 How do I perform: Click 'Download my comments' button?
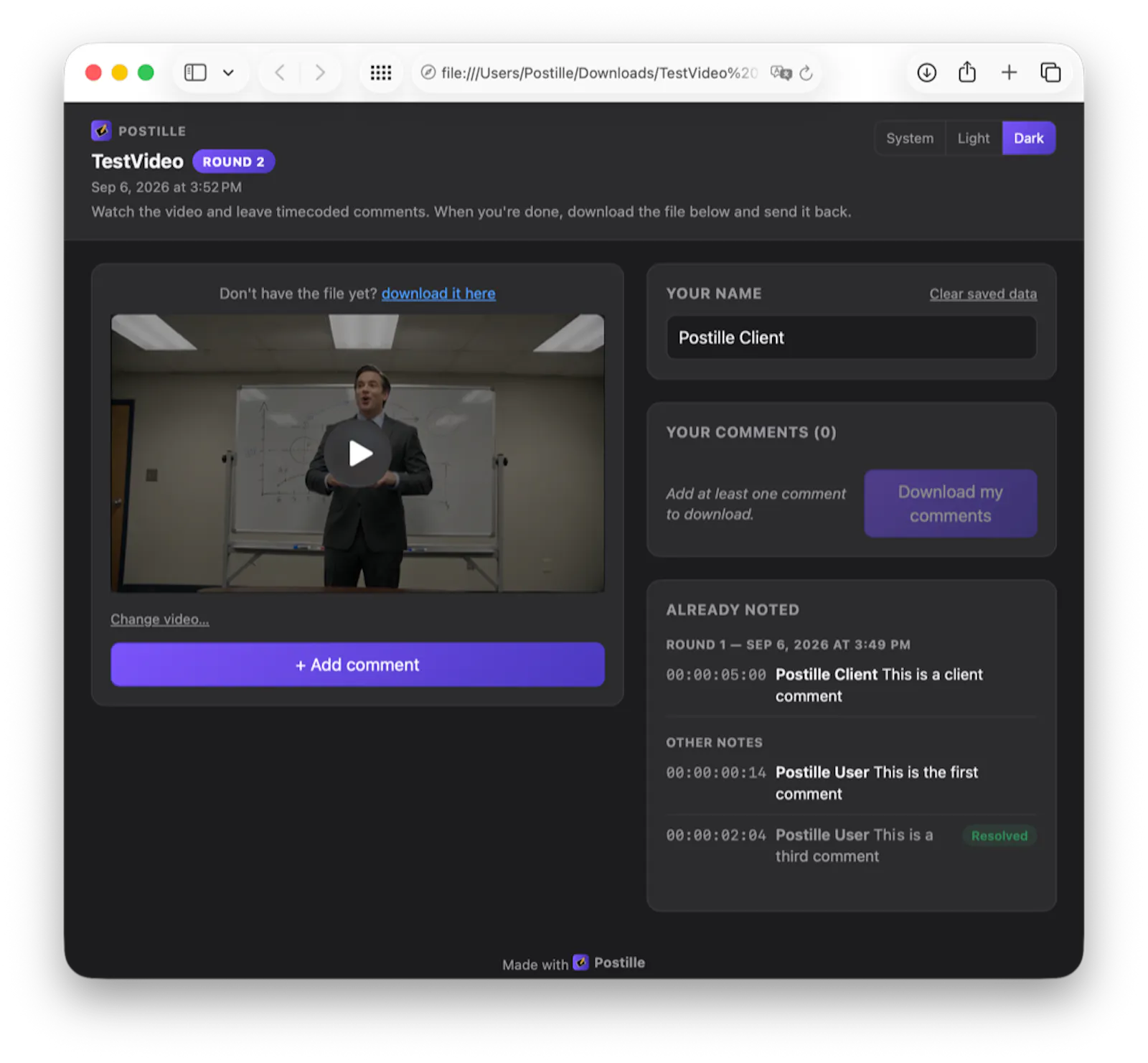click(950, 504)
